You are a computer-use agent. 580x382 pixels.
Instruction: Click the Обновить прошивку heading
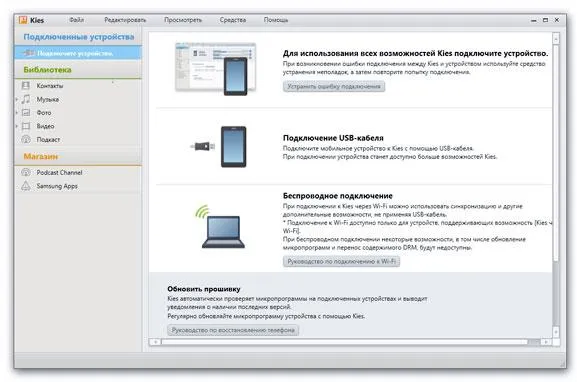click(204, 289)
